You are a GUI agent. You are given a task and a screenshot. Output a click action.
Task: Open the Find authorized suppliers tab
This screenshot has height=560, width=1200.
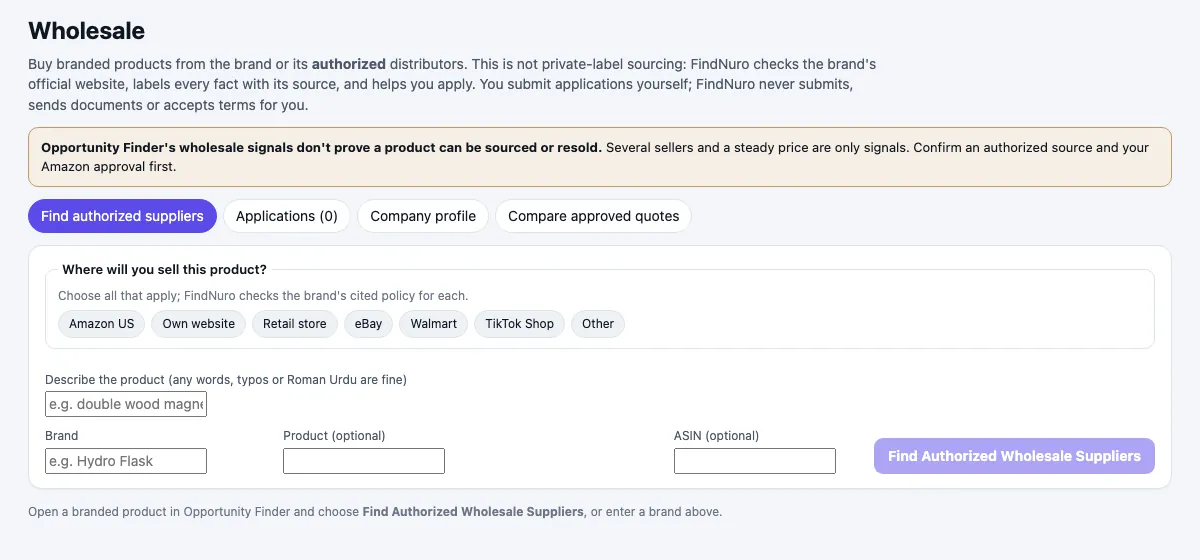[122, 216]
